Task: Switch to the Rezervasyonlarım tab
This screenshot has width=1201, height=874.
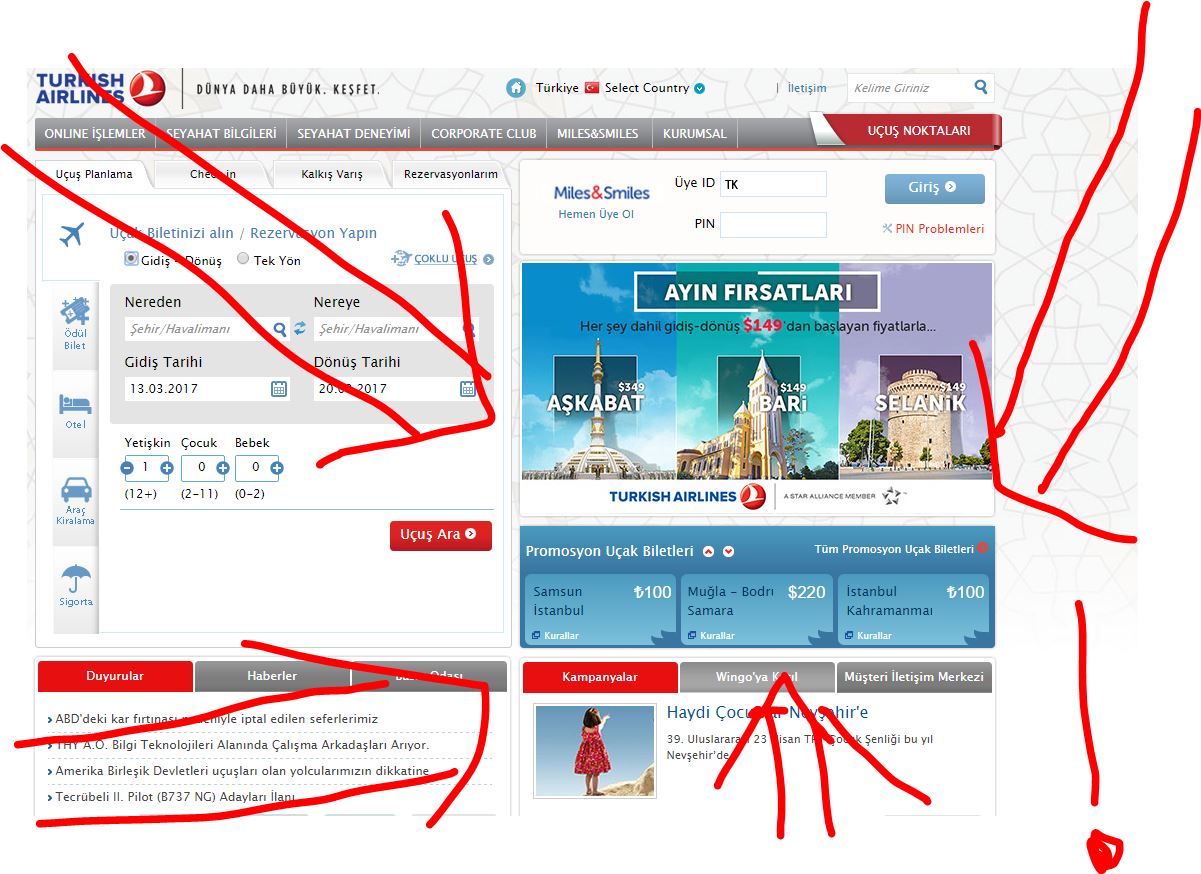Action: pos(451,174)
